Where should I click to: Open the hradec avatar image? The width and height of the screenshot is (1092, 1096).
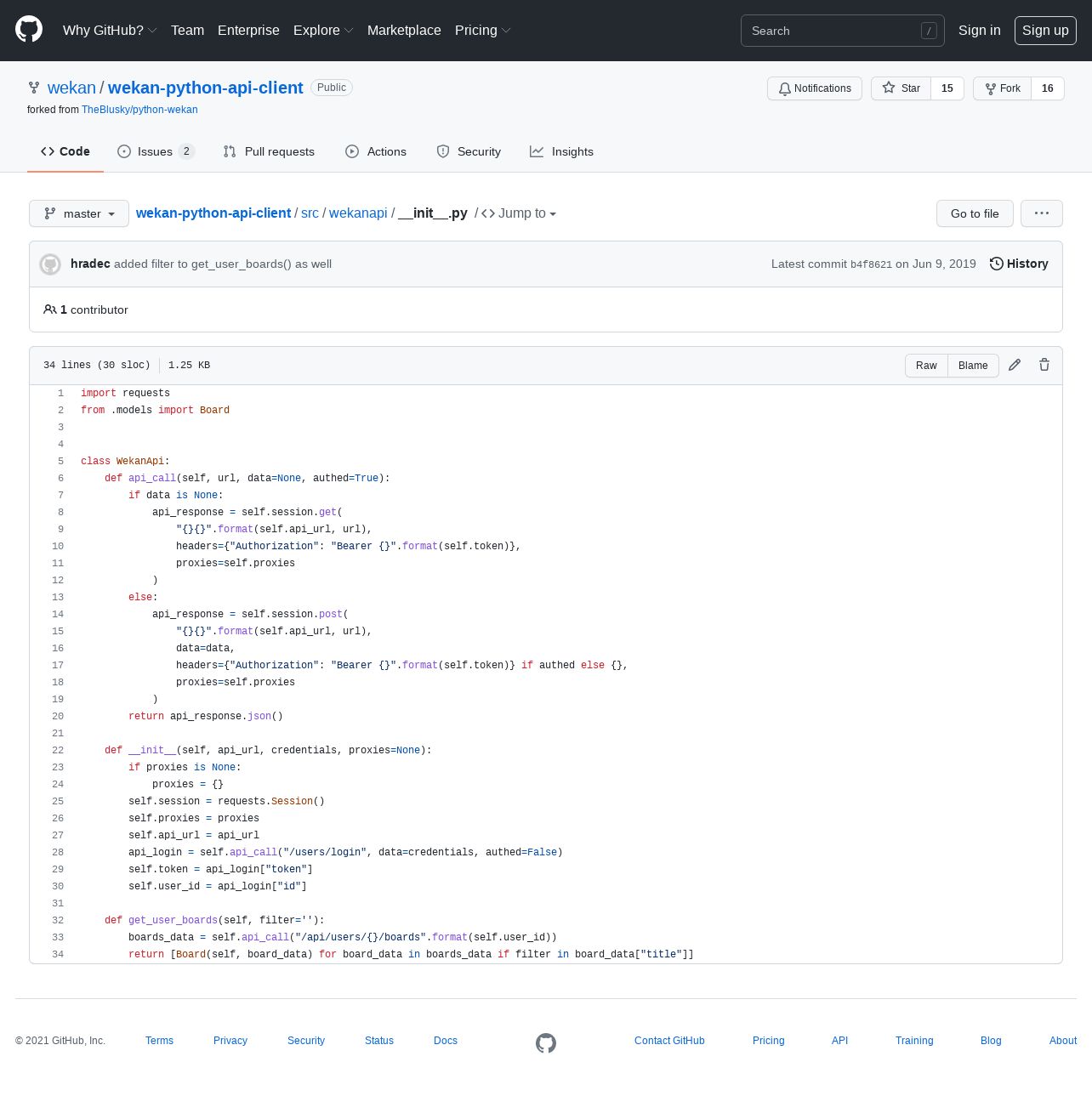50,264
